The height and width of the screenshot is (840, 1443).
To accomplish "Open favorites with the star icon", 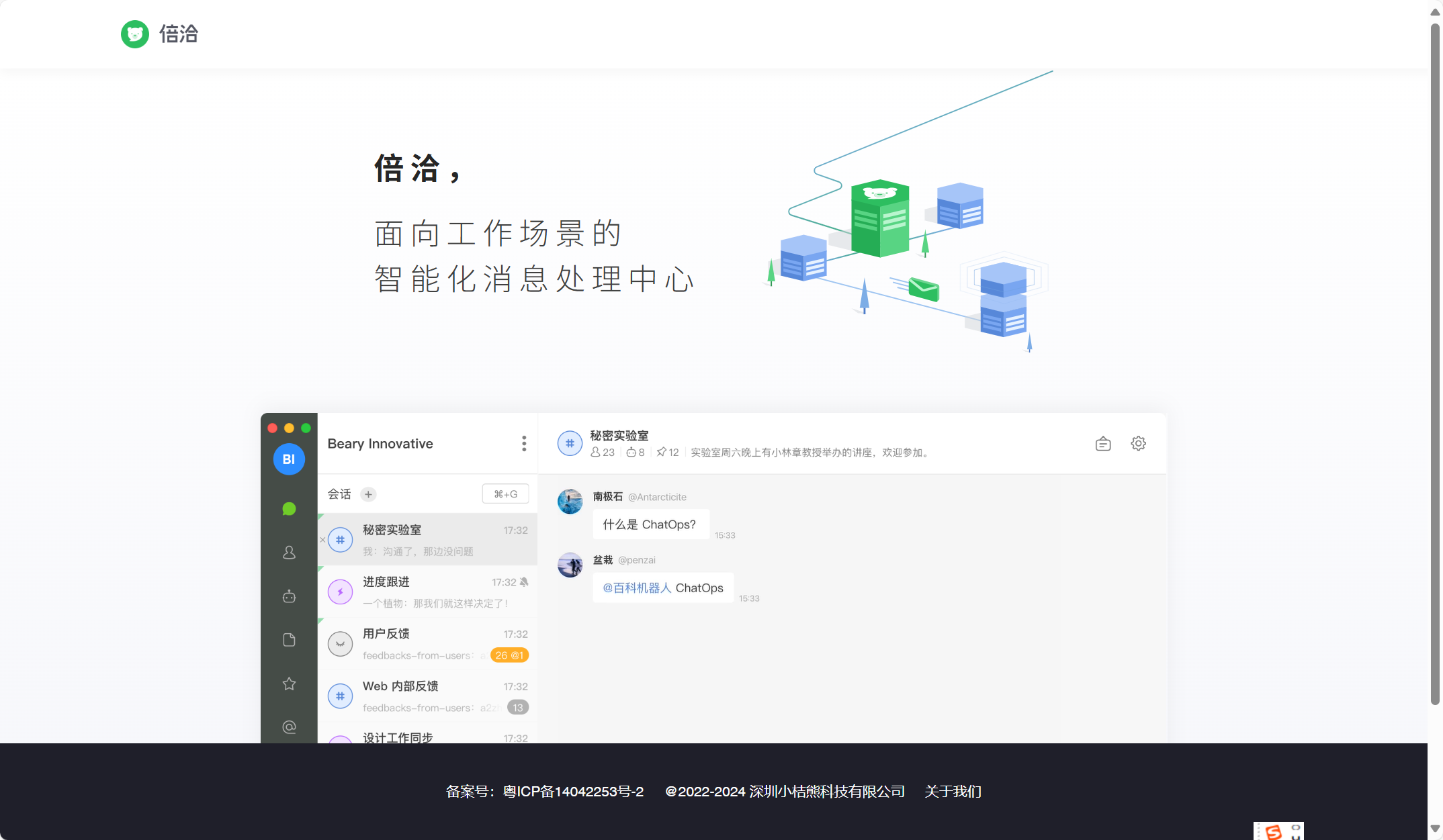I will point(289,684).
